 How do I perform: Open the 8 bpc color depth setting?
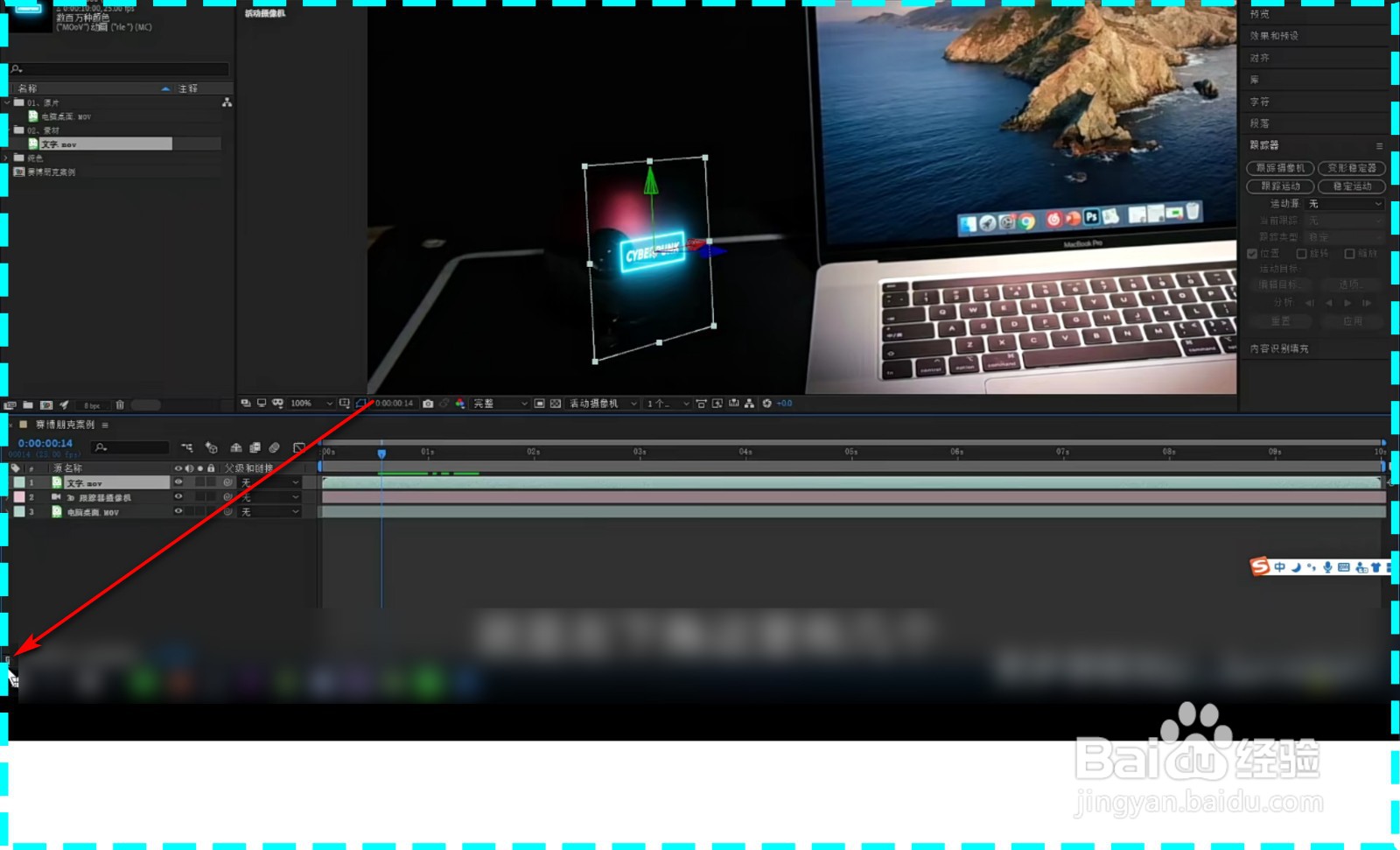[x=92, y=405]
